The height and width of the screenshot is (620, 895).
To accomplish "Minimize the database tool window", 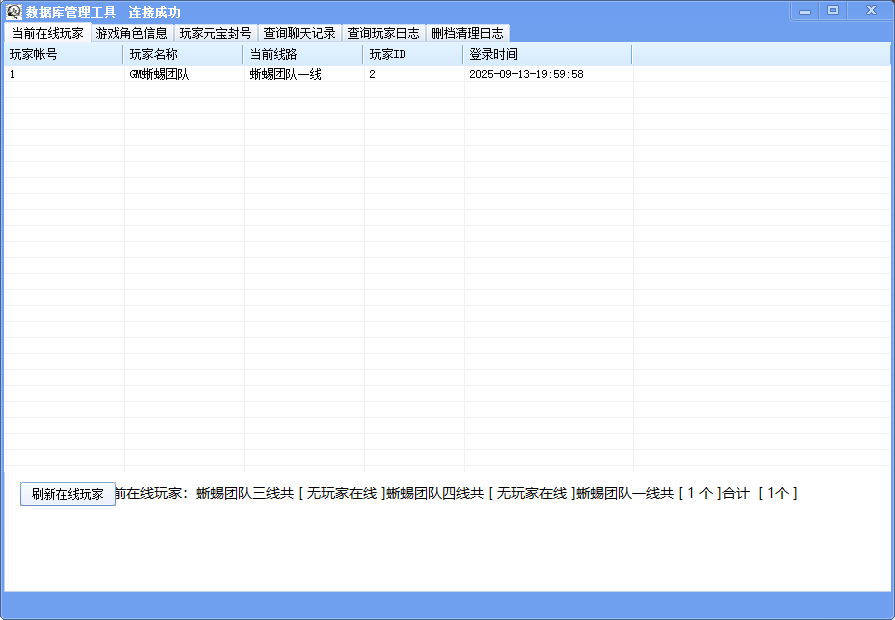I will coord(805,11).
